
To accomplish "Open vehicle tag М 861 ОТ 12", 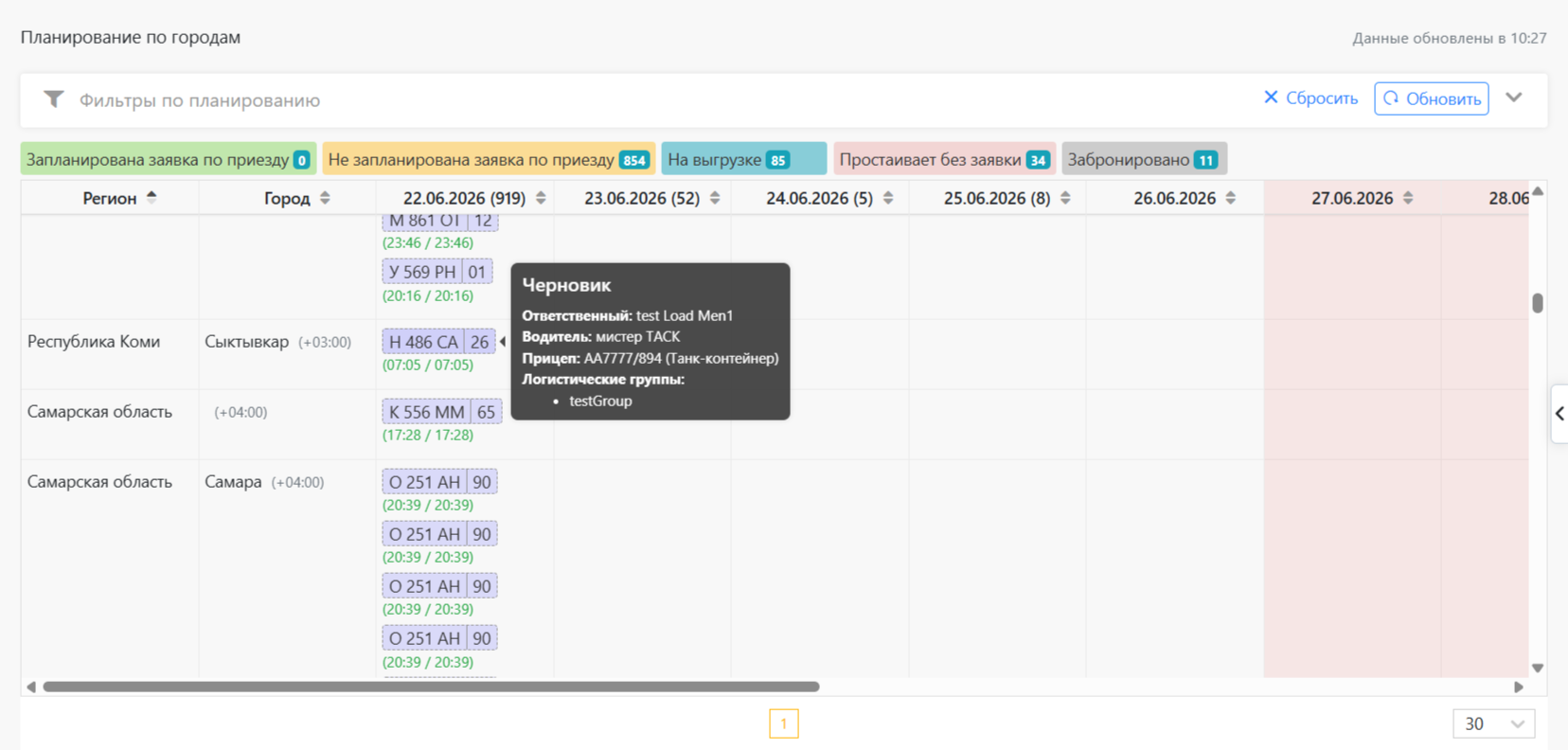I will tap(440, 222).
